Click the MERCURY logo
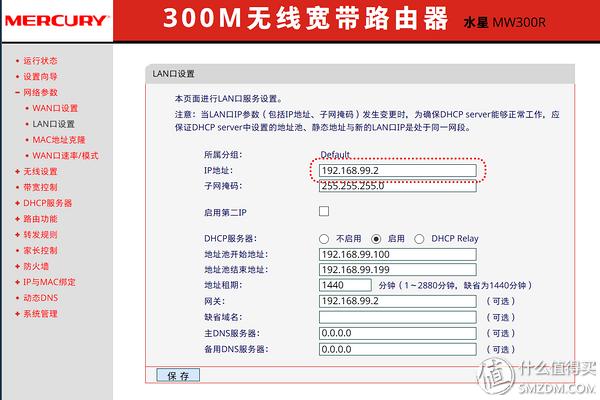This screenshot has height=400, width=600. tap(57, 21)
